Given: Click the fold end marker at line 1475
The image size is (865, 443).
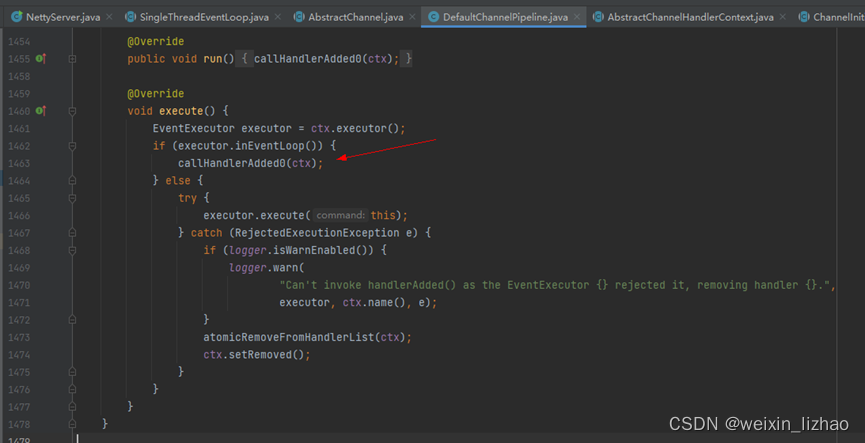Looking at the screenshot, I should tap(72, 372).
